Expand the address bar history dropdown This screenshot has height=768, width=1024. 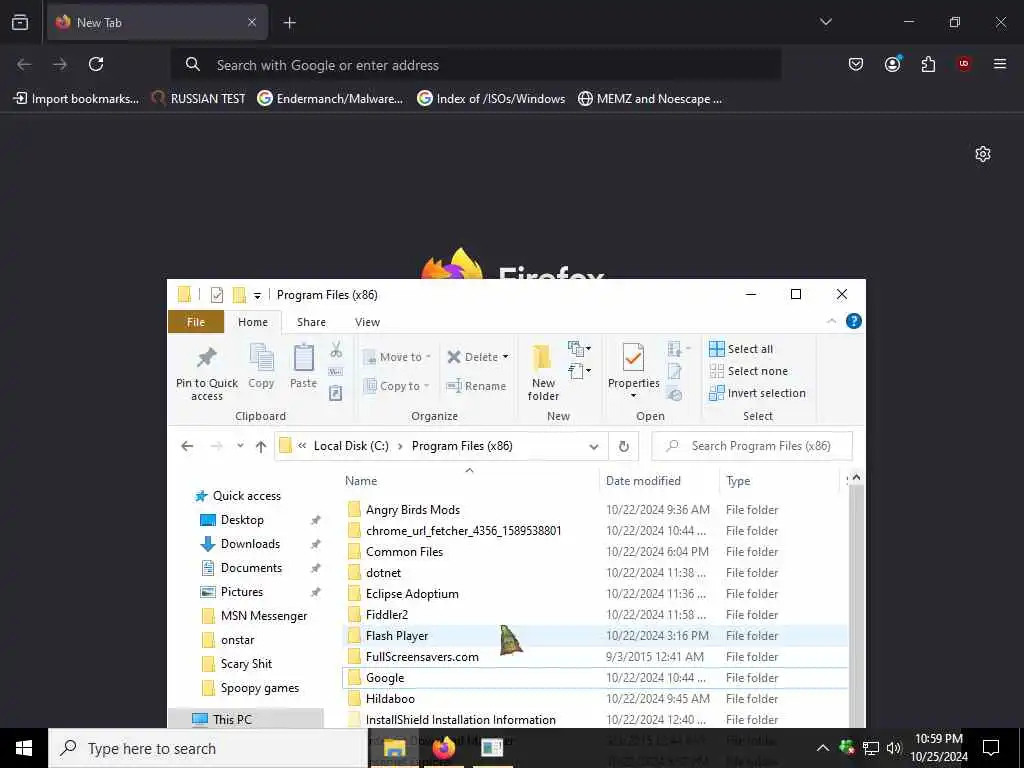coord(594,447)
